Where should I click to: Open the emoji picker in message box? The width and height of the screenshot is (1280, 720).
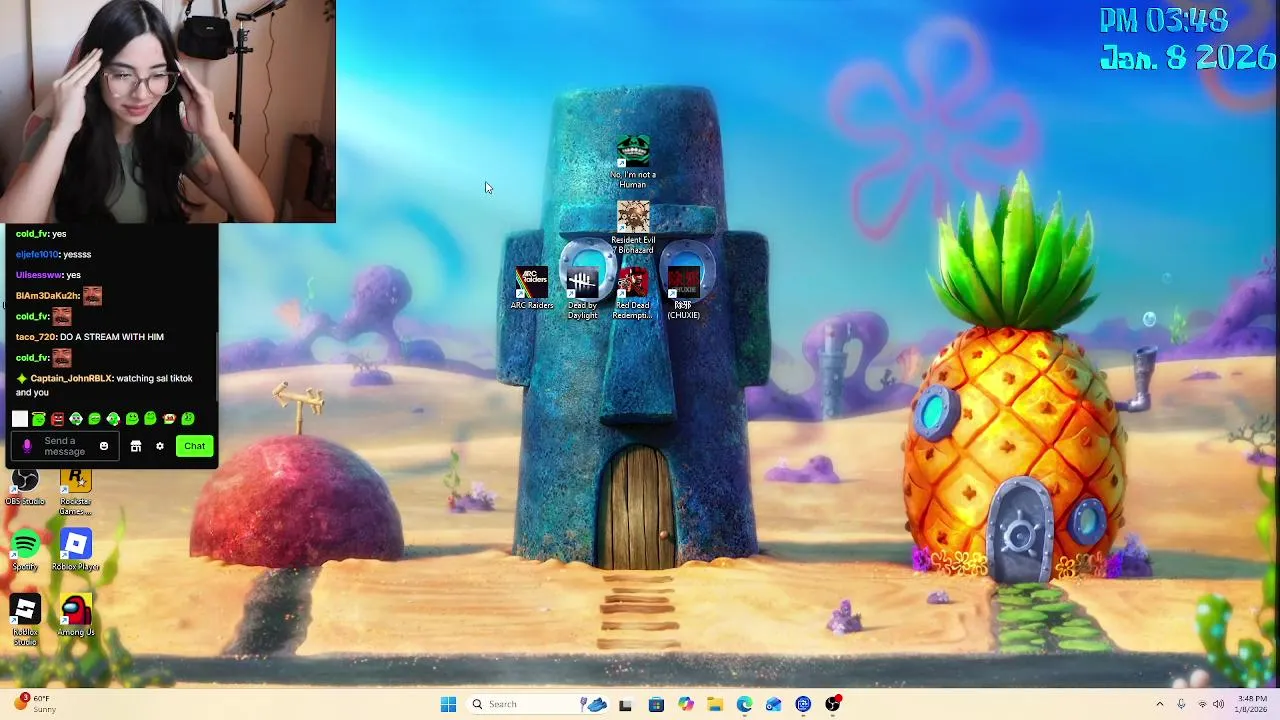[x=103, y=446]
